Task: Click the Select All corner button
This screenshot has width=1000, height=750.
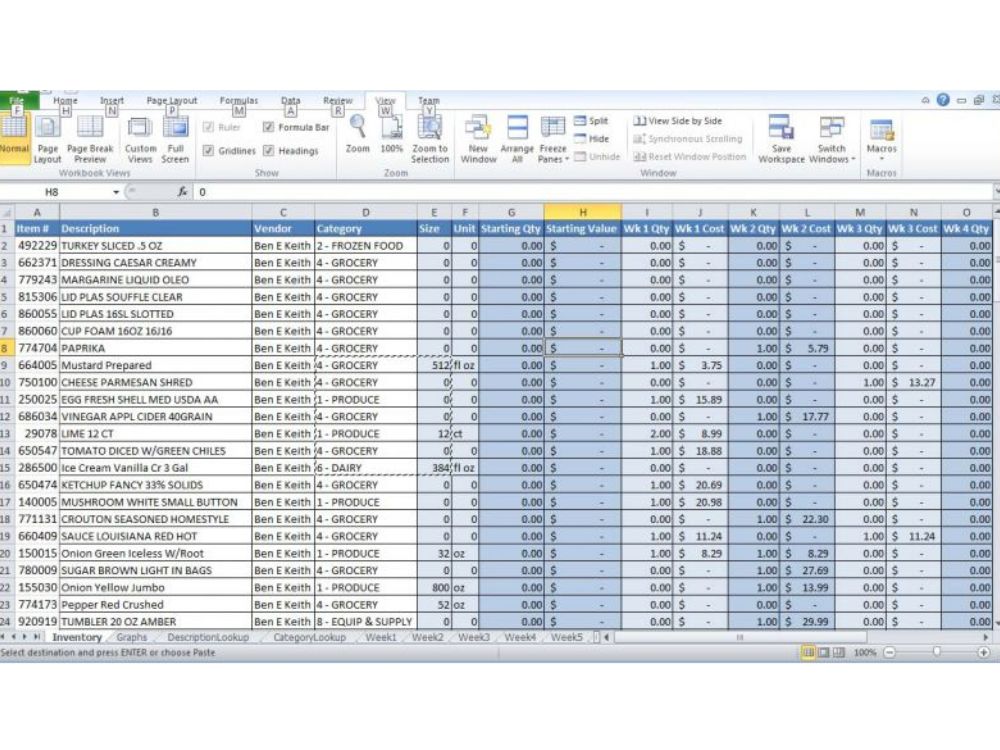Action: [x=6, y=212]
